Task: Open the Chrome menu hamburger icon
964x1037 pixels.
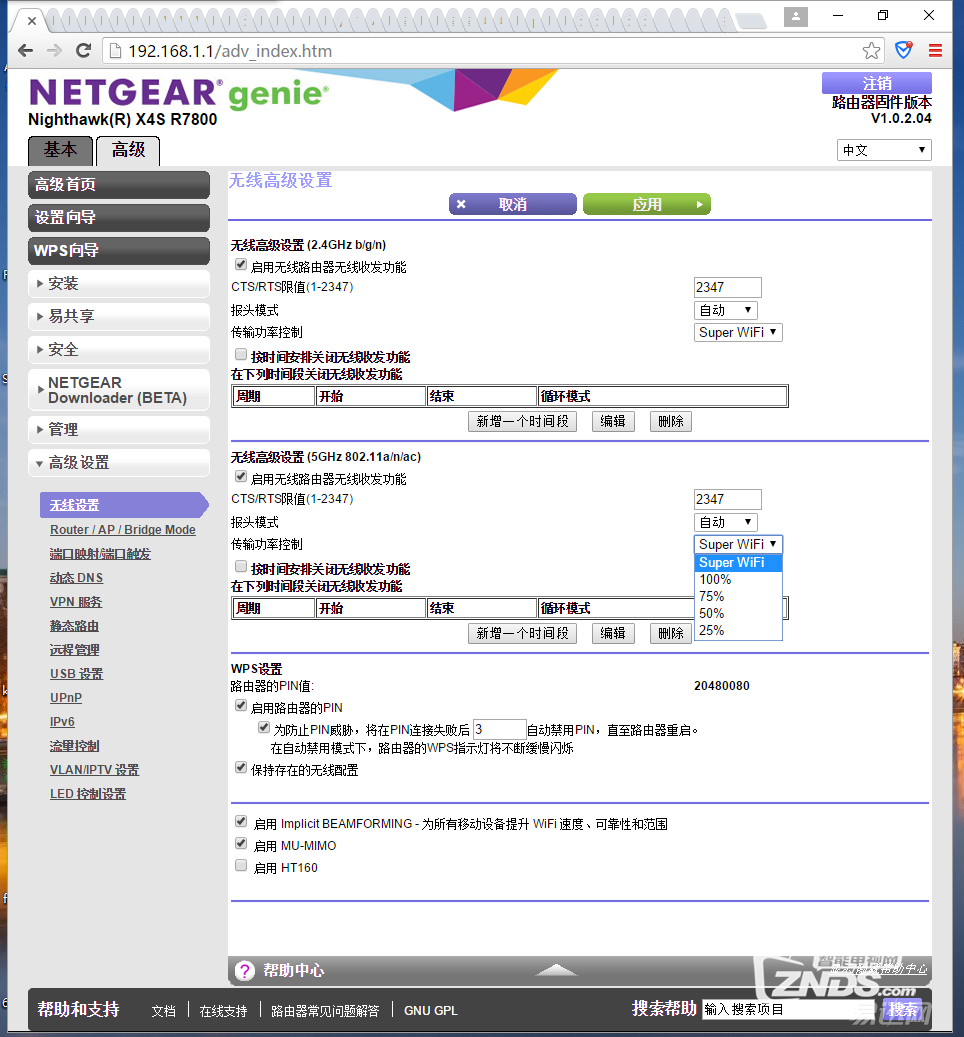Action: [936, 51]
